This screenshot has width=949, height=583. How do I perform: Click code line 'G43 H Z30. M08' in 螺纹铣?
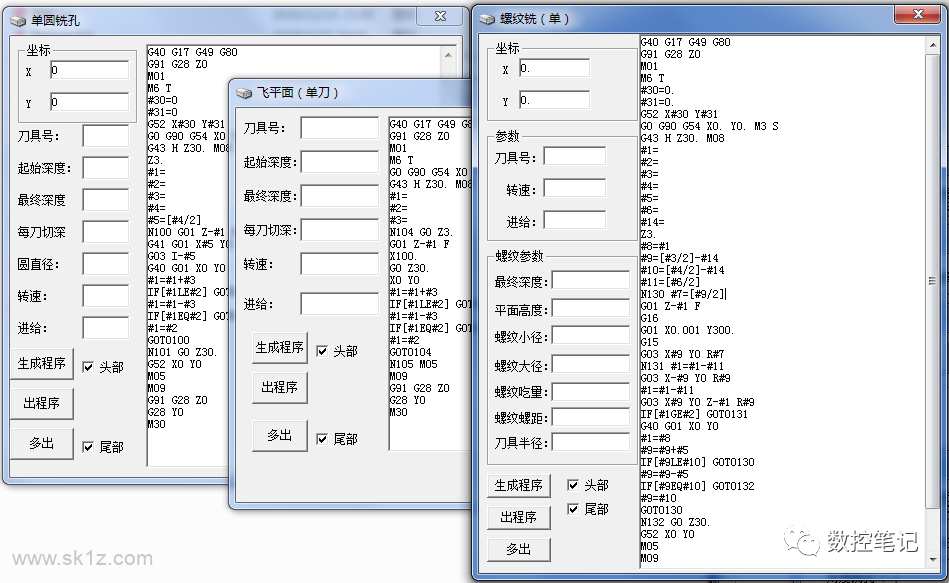click(x=683, y=138)
